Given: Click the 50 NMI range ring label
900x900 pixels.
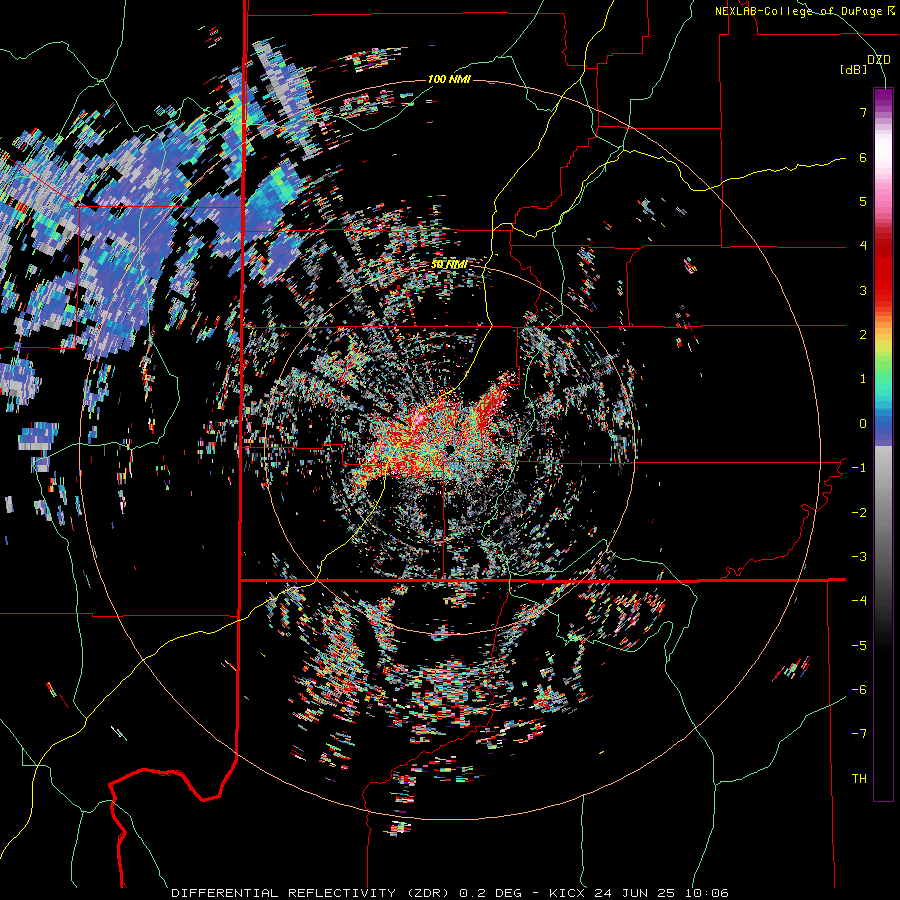Looking at the screenshot, I should [x=449, y=265].
